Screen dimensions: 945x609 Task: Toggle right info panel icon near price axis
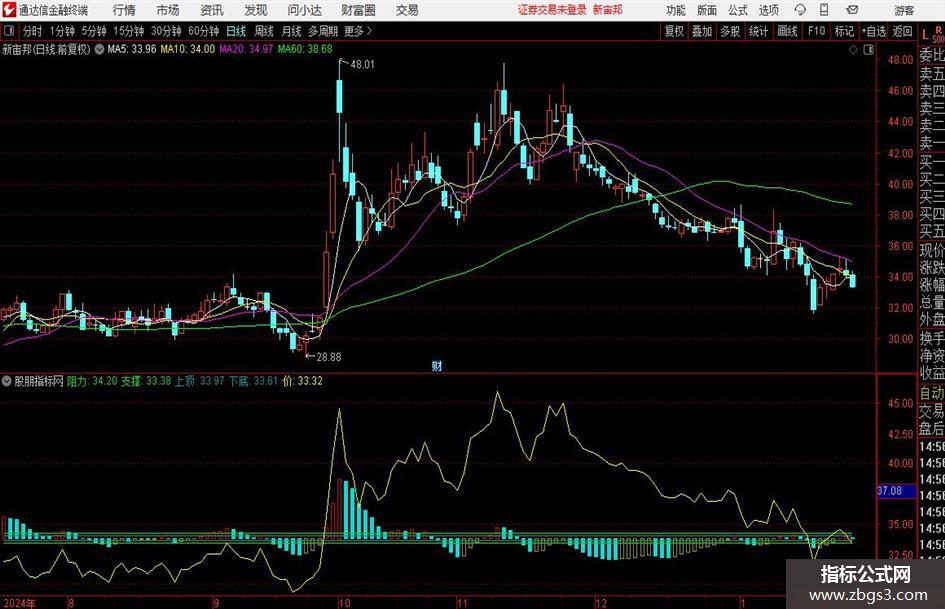(x=868, y=50)
